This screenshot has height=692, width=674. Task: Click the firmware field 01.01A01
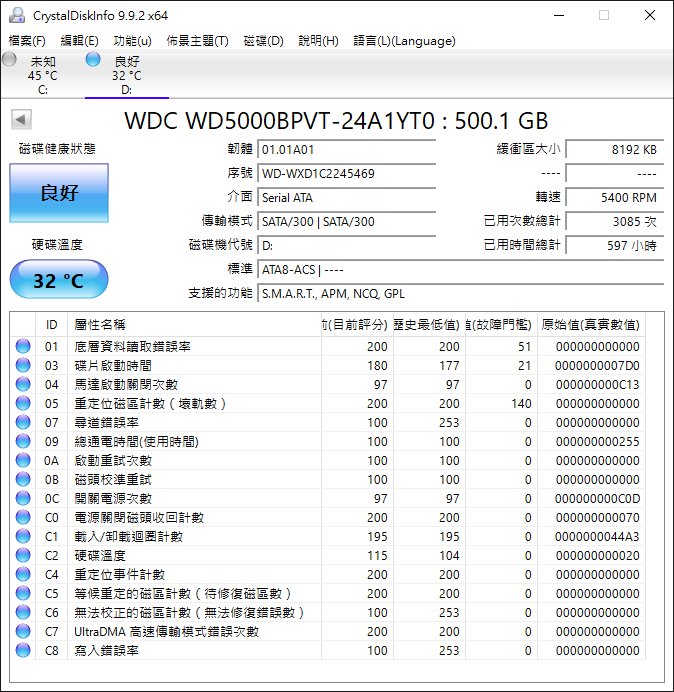click(347, 149)
